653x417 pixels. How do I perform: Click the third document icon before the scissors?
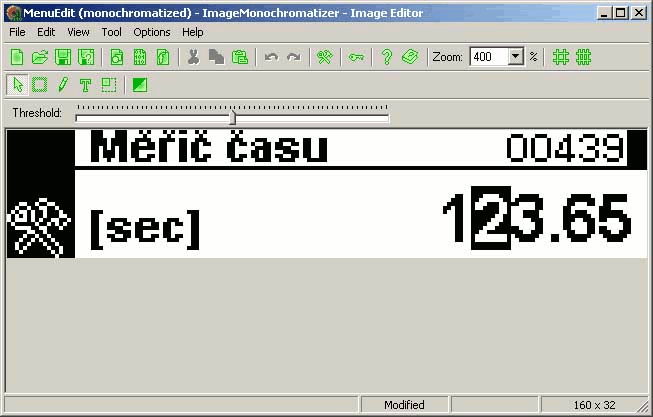tap(163, 57)
